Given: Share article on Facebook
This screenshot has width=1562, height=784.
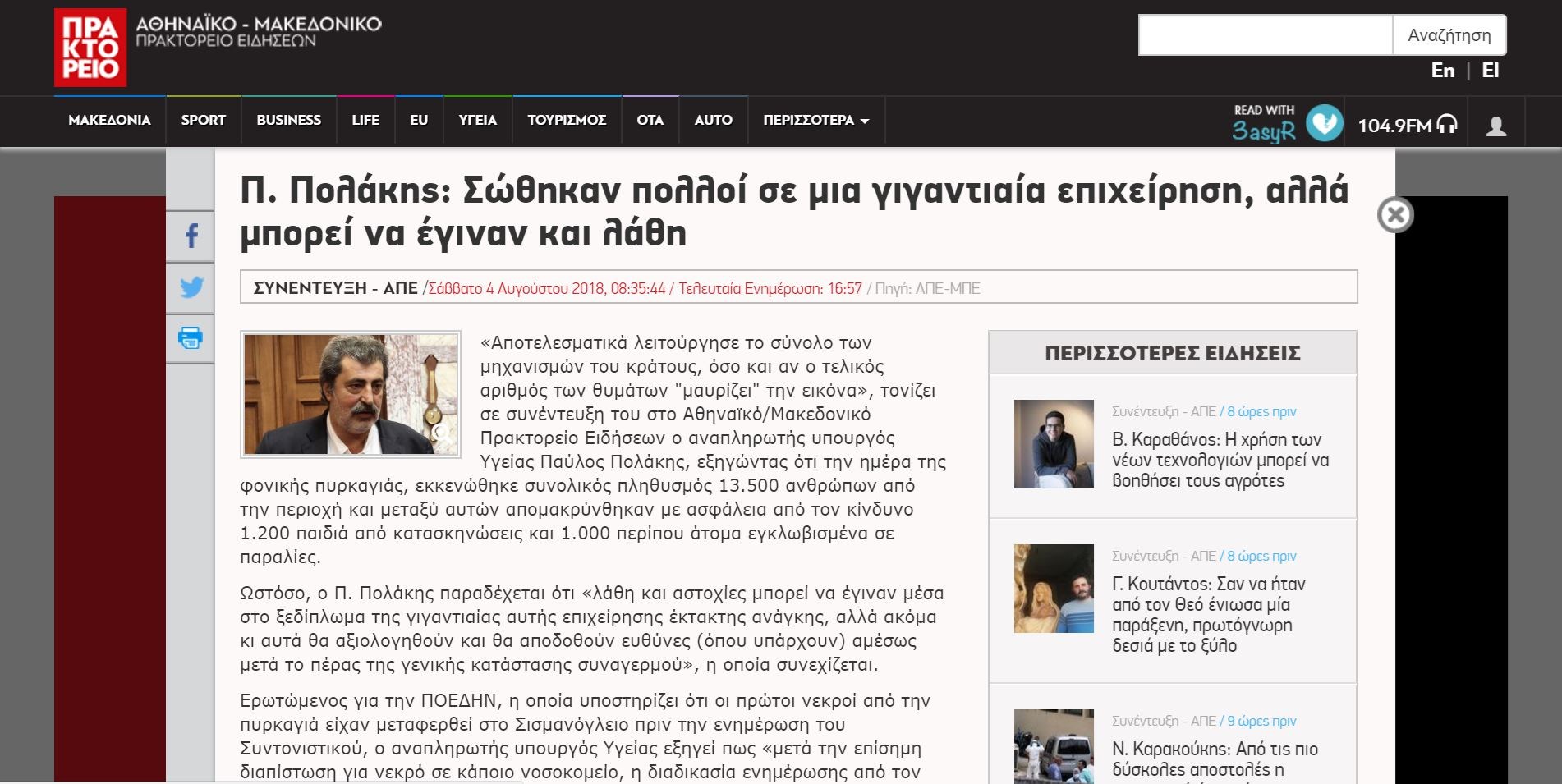Looking at the screenshot, I should click(191, 236).
